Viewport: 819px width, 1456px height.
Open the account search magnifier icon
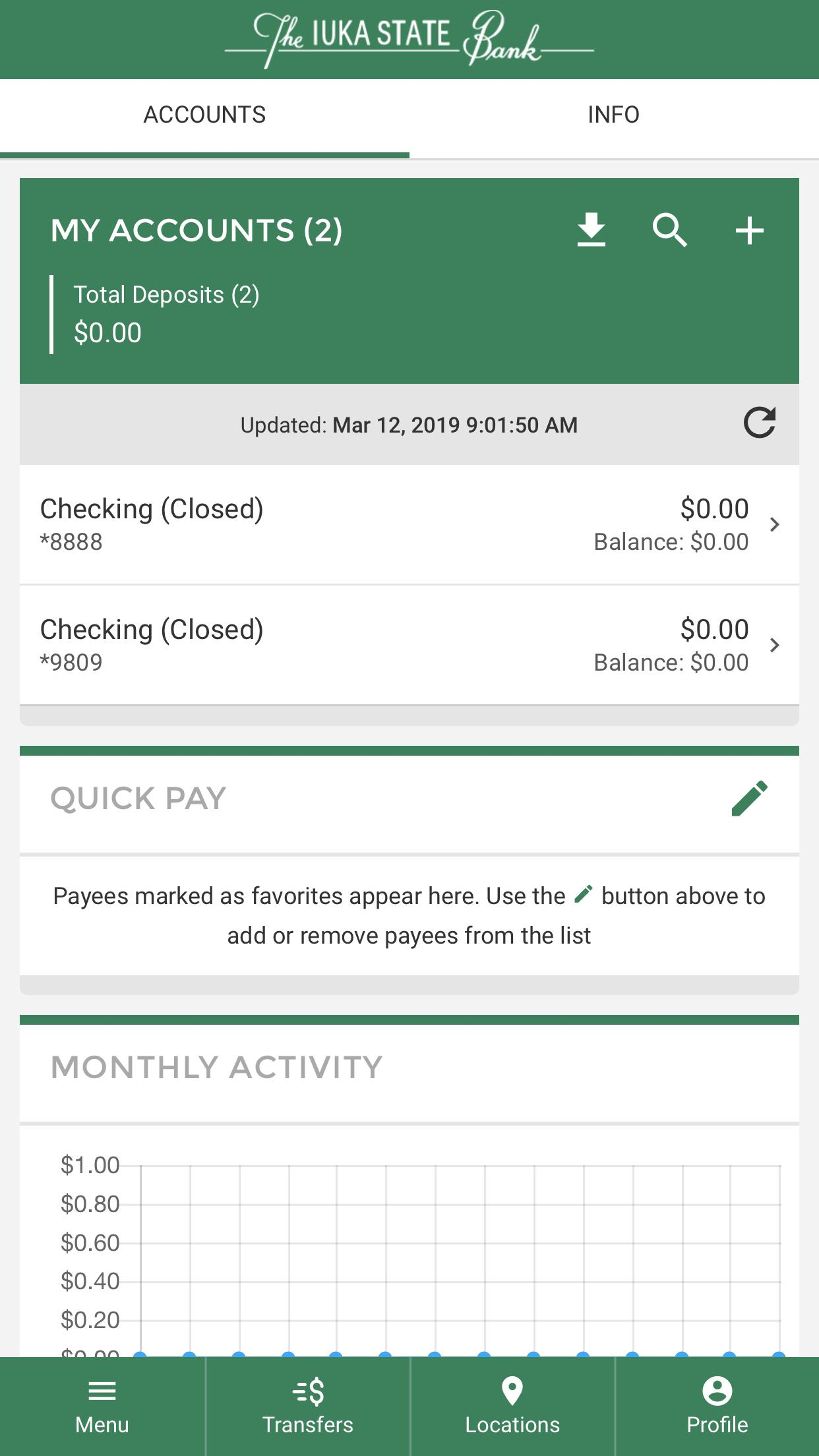(x=670, y=230)
